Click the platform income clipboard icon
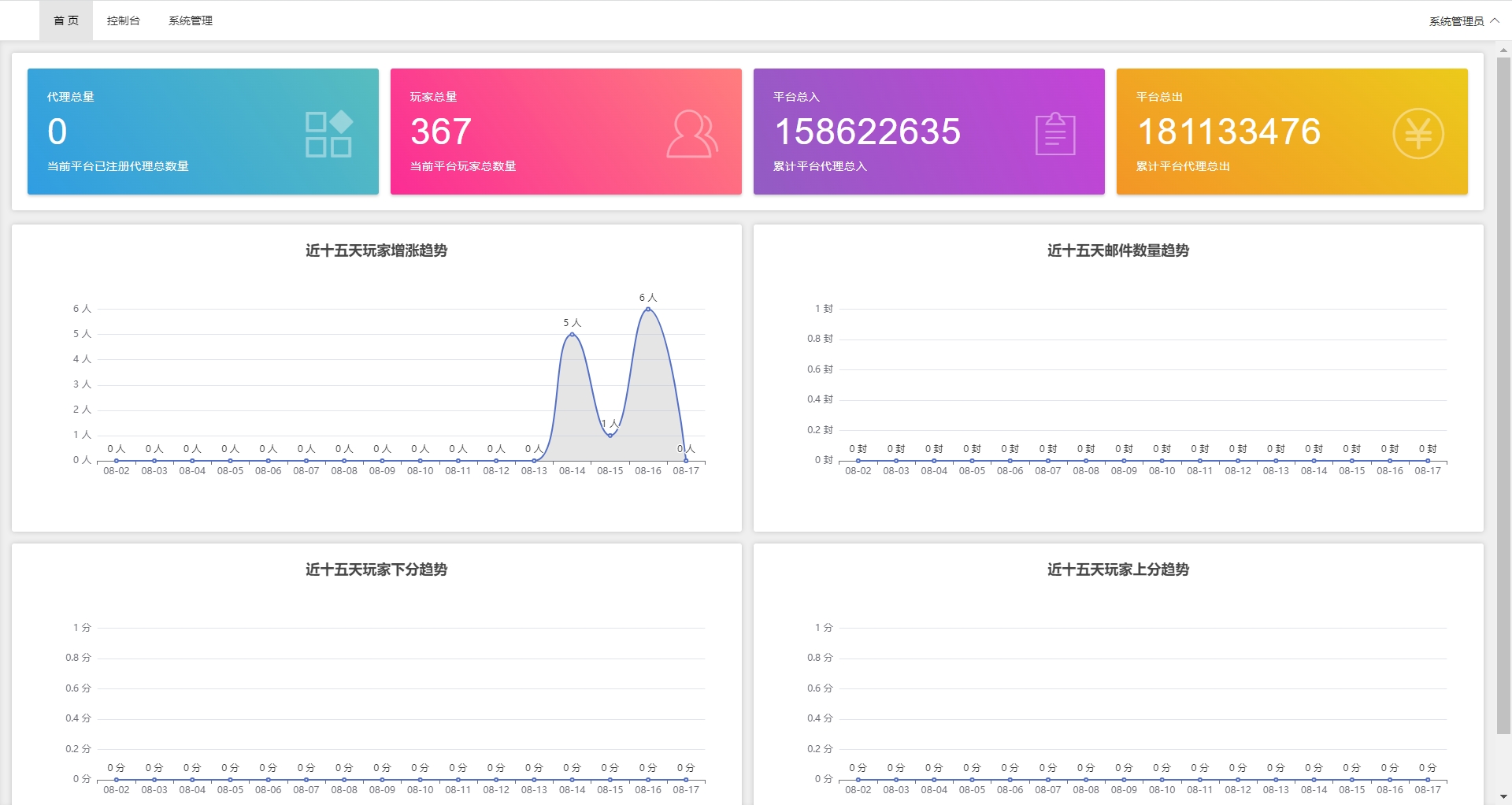This screenshot has height=805, width=1512. coord(1055,134)
